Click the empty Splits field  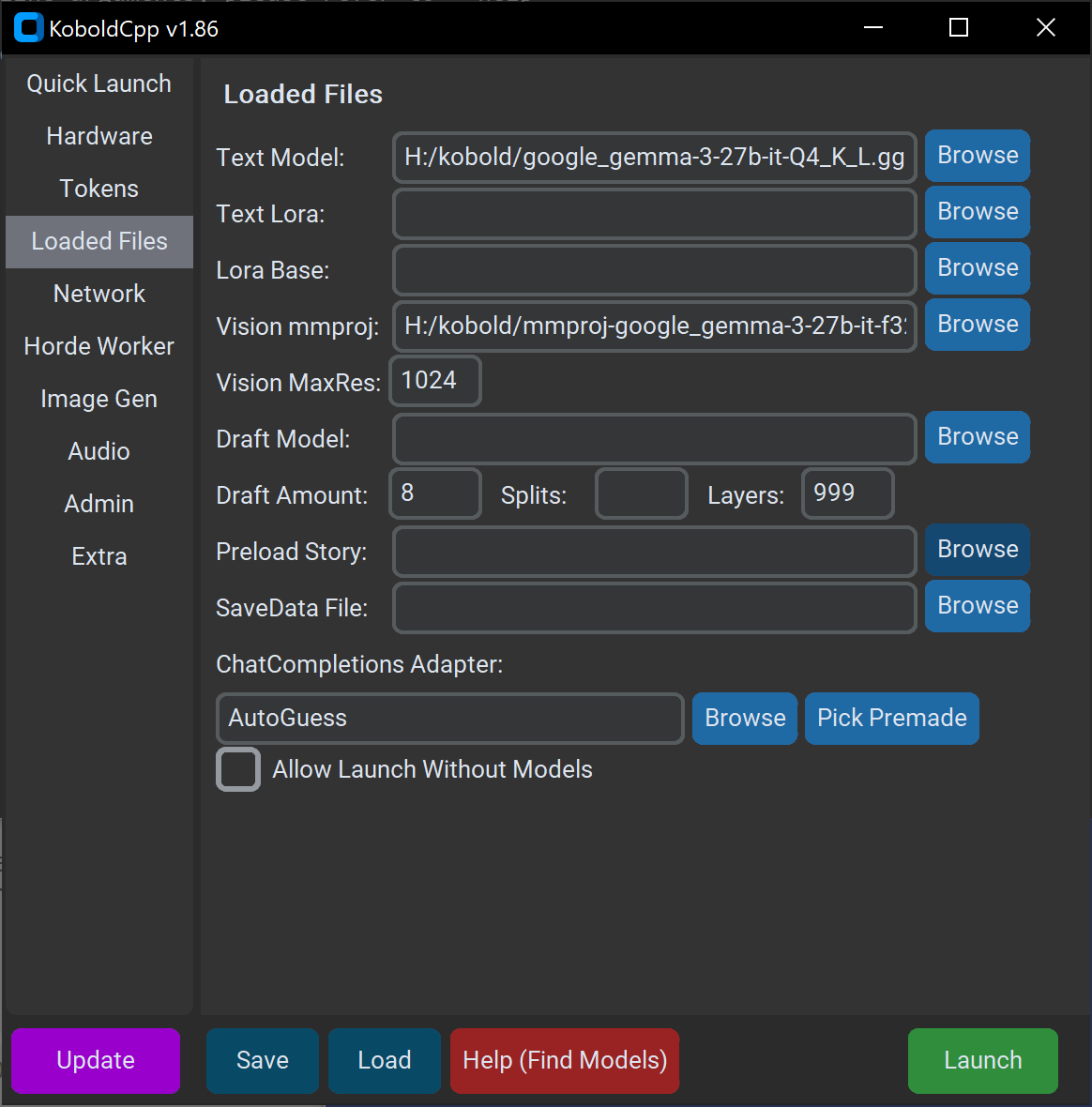click(641, 493)
